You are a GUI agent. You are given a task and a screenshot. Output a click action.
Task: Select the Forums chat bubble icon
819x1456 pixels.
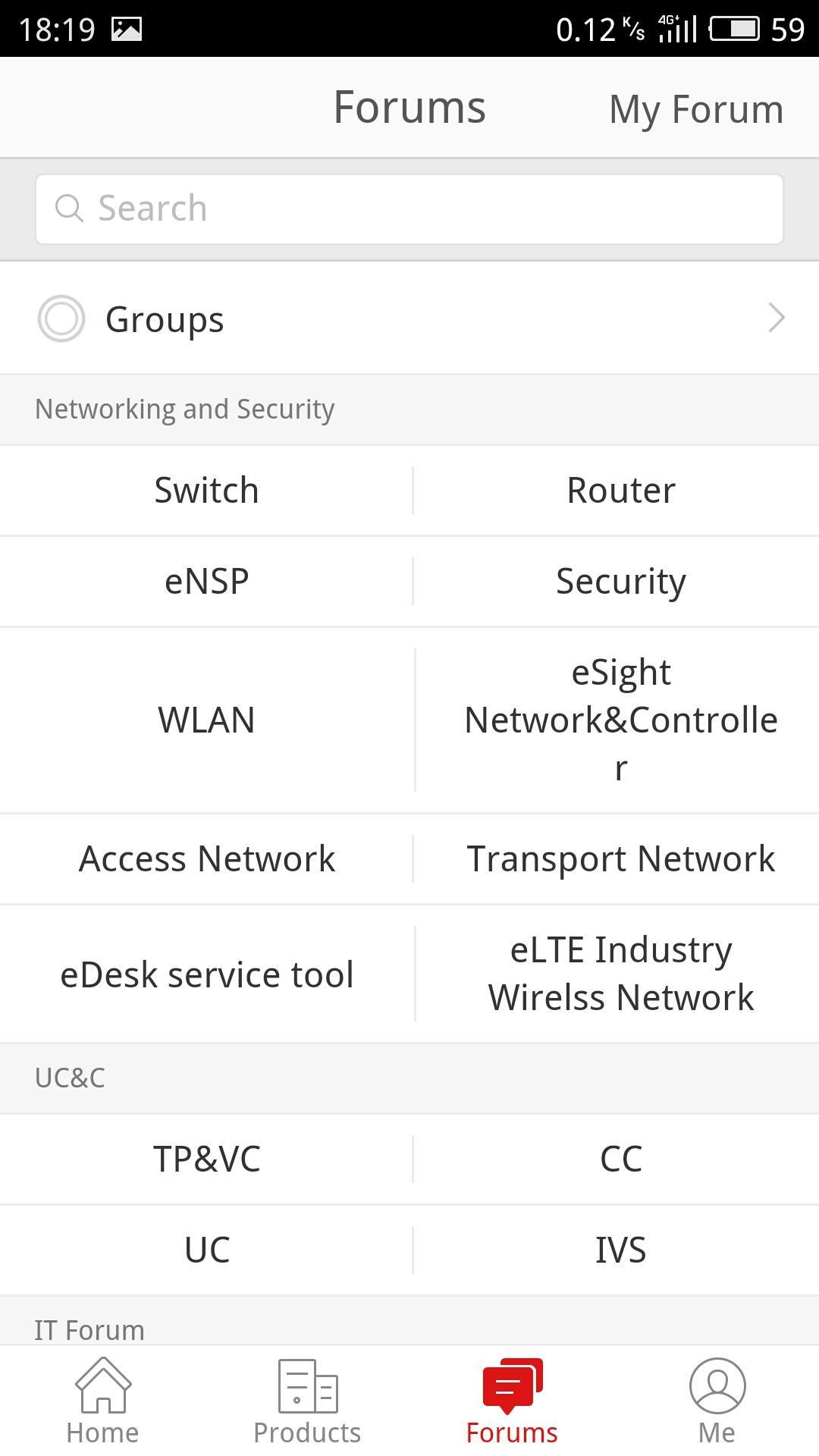pyautogui.click(x=512, y=1386)
